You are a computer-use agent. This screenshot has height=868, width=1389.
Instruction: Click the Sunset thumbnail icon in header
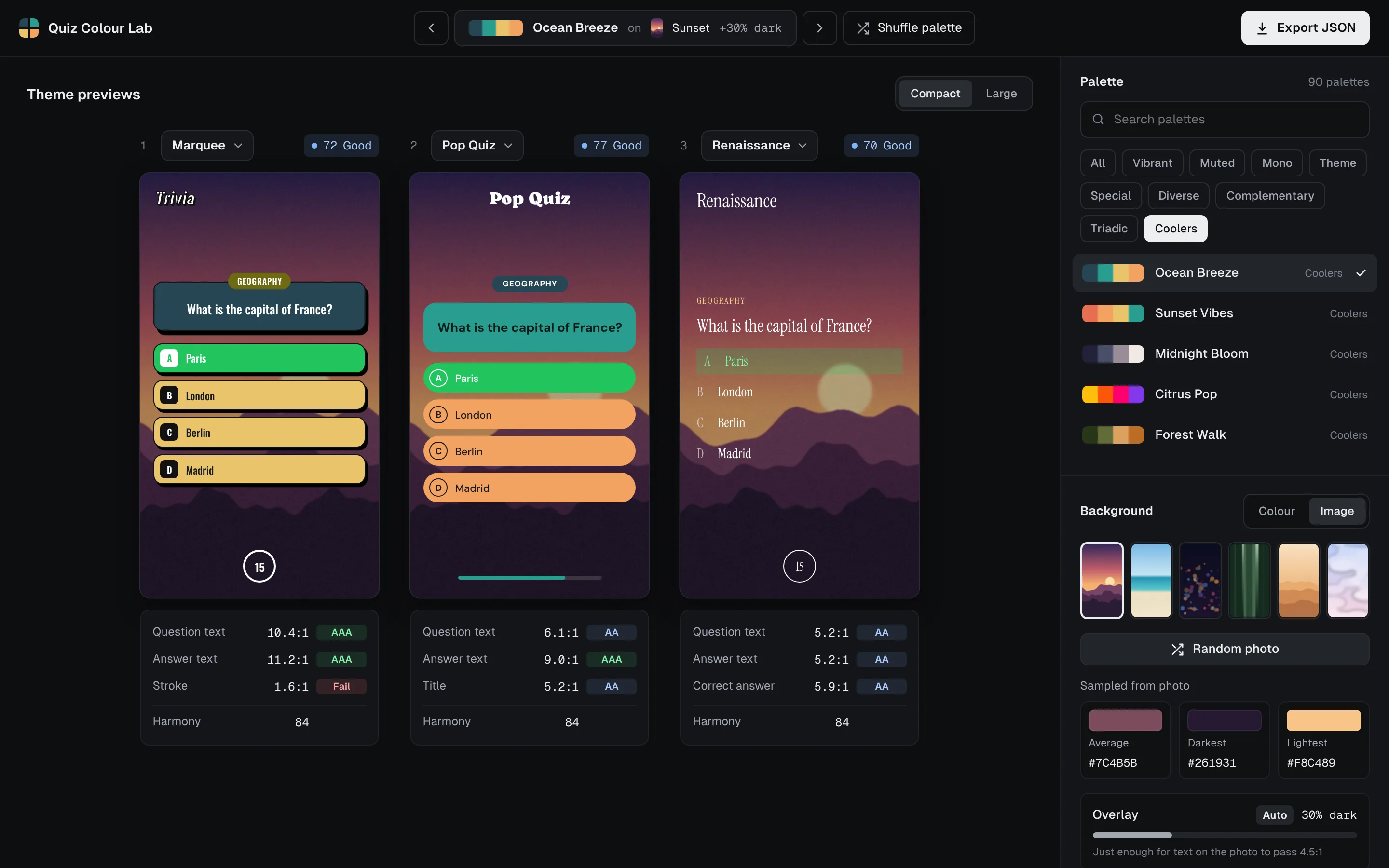tap(656, 27)
